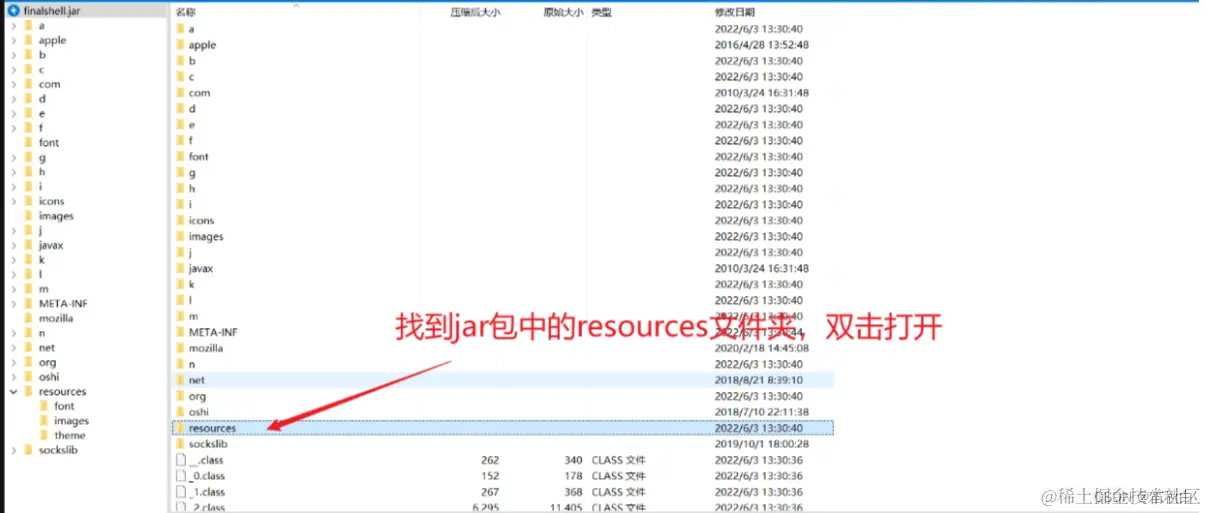Image resolution: width=1207 pixels, height=513 pixels.
Task: Select the oshi row name in file list
Action: point(198,413)
